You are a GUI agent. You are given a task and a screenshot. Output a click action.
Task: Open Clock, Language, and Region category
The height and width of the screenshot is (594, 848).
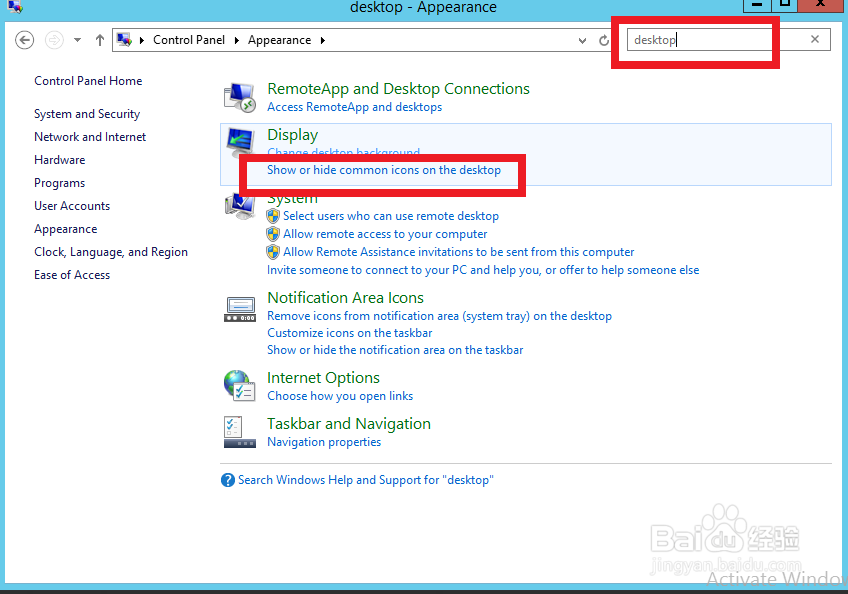point(111,252)
